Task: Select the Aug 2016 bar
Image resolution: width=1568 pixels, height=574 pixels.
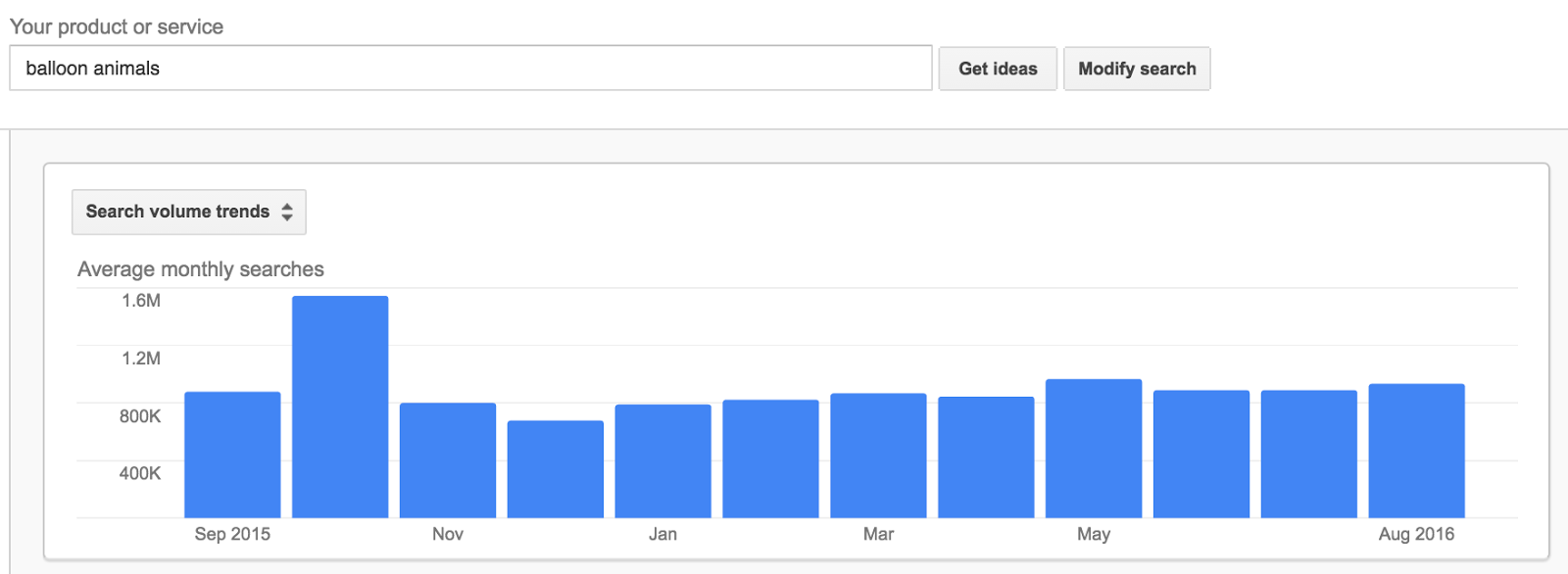Action: [1417, 451]
